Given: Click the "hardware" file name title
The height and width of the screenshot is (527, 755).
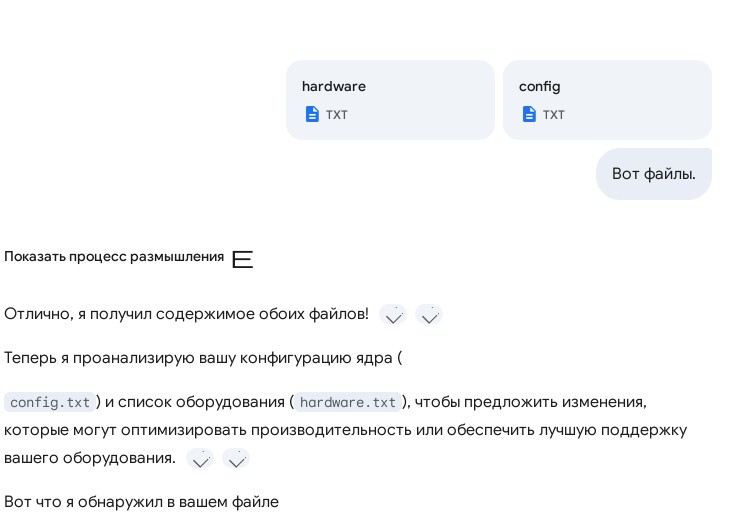Looking at the screenshot, I should coord(334,86).
